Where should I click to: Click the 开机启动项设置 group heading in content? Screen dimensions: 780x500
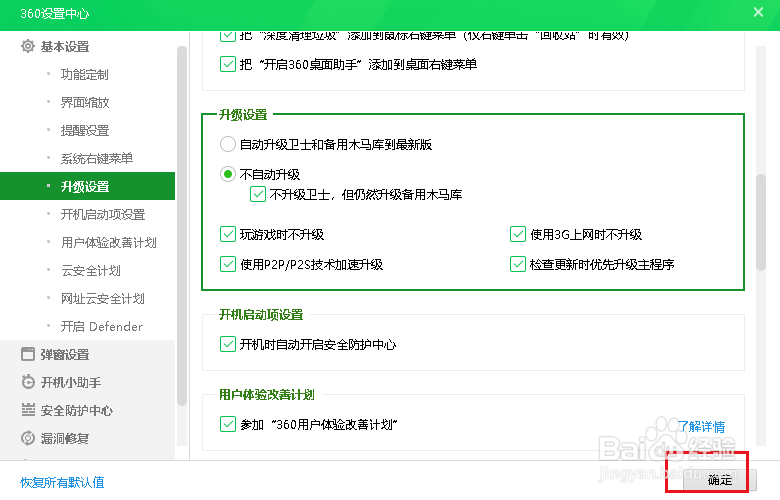[261, 314]
